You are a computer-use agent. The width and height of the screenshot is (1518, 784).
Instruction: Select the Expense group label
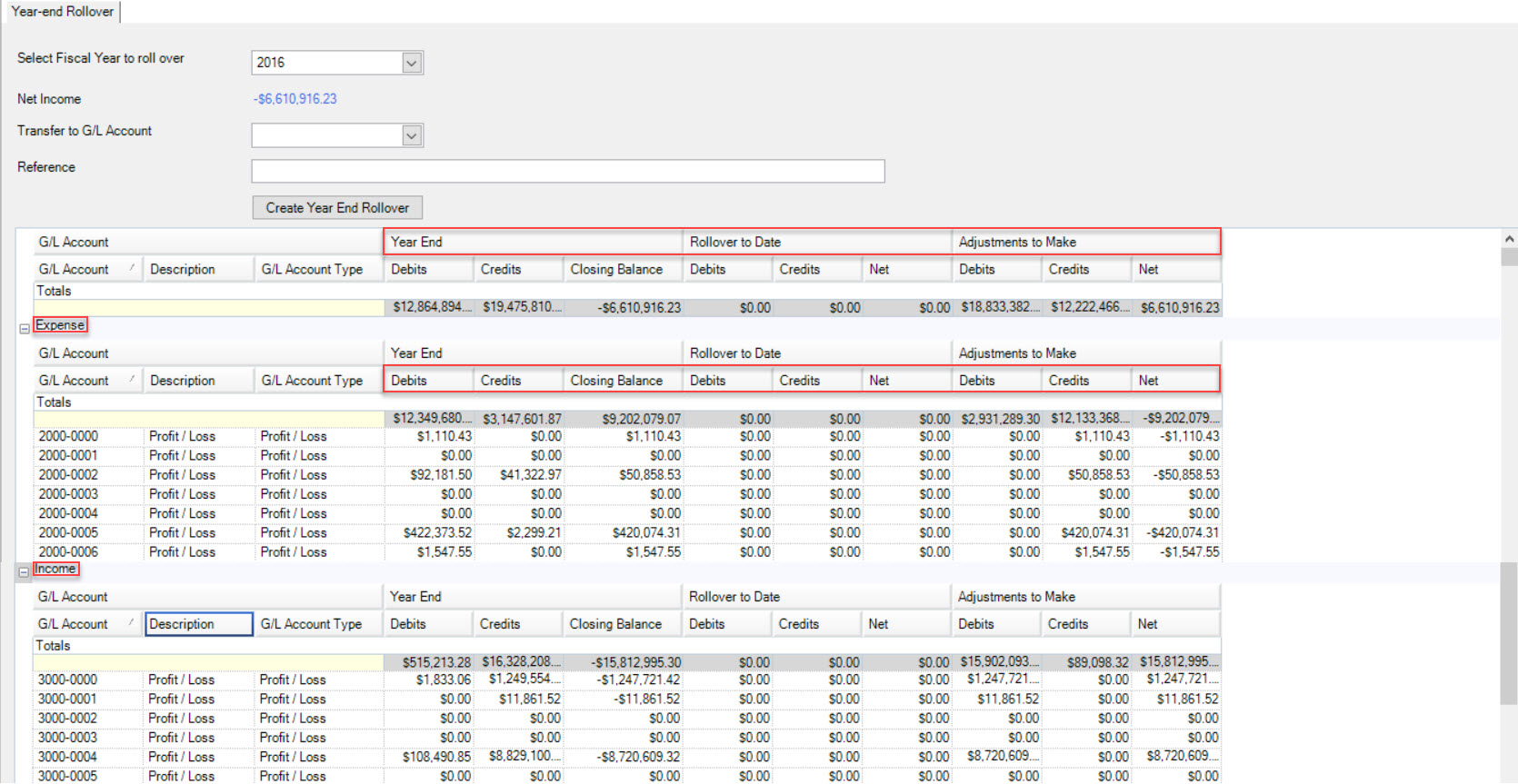[x=60, y=325]
